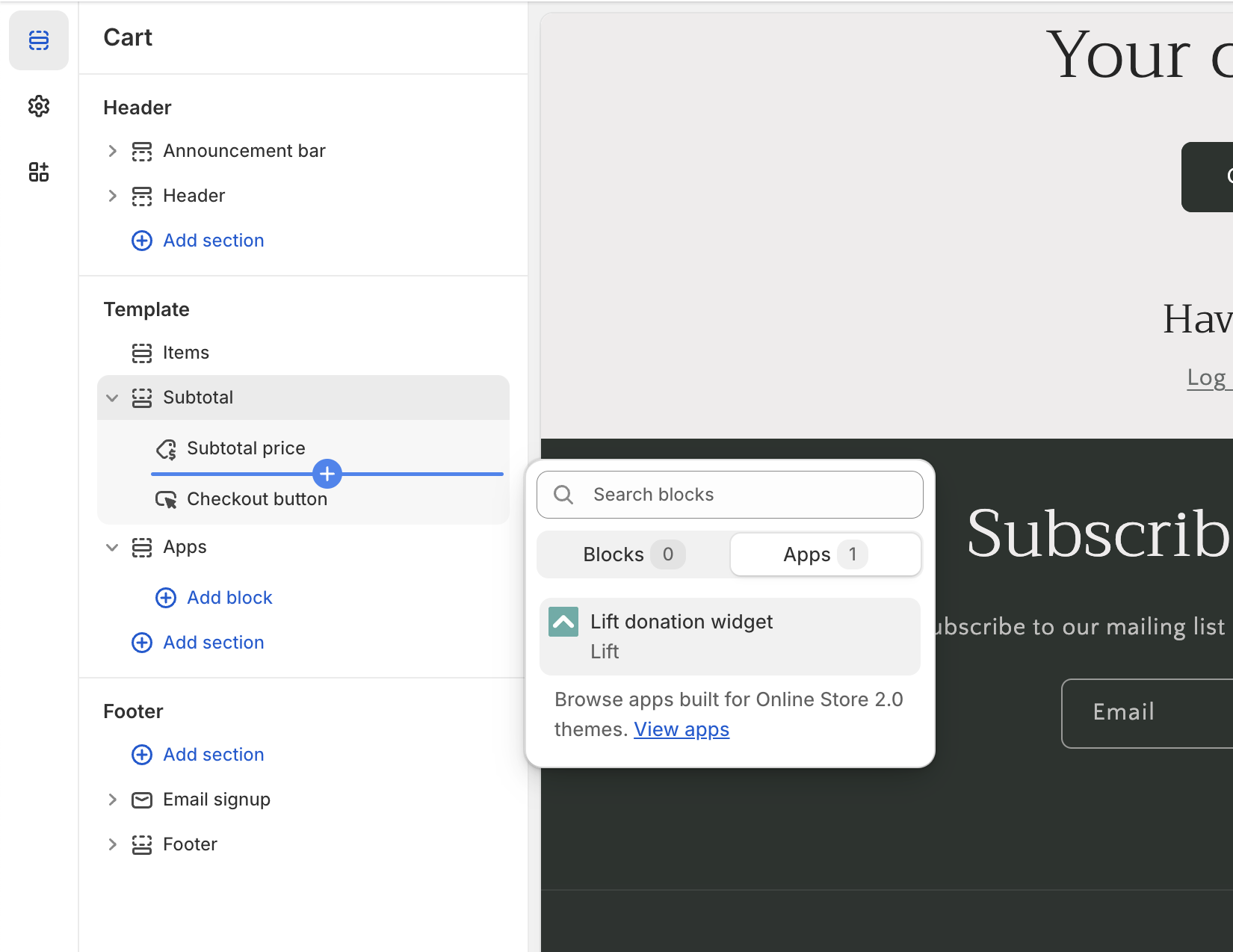
Task: Collapse the Subtotal section
Action: [x=112, y=398]
